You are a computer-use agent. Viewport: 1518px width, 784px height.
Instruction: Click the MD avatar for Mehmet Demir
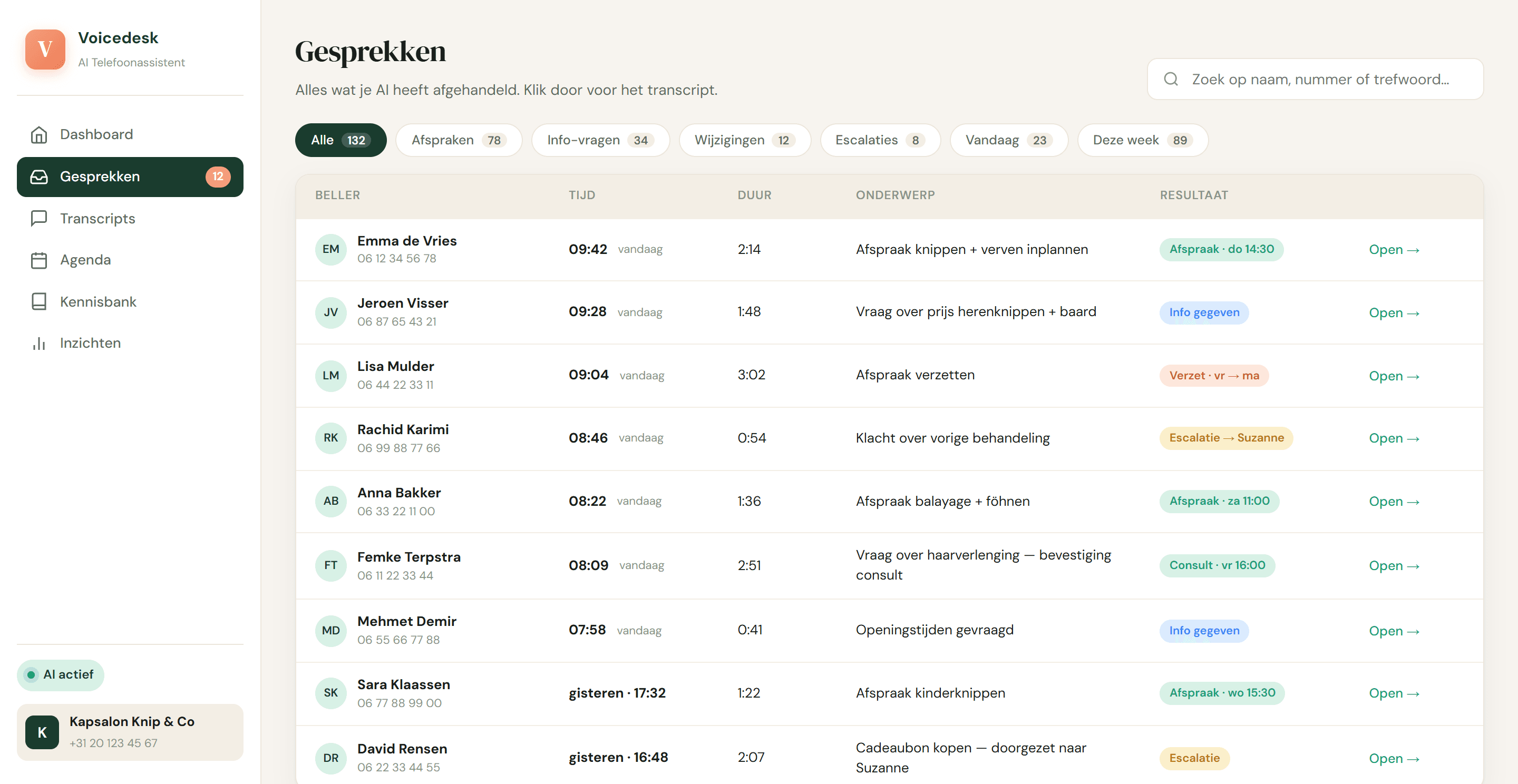click(330, 630)
